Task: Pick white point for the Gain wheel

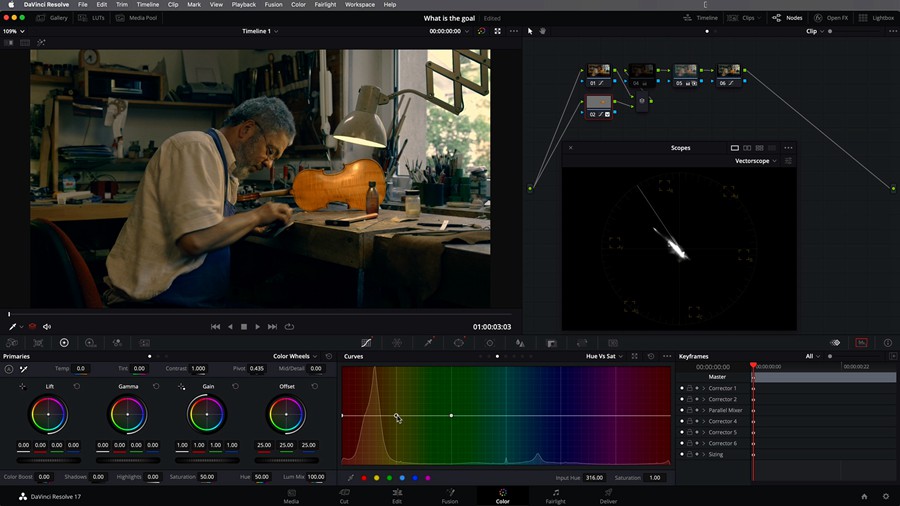Action: coord(181,387)
